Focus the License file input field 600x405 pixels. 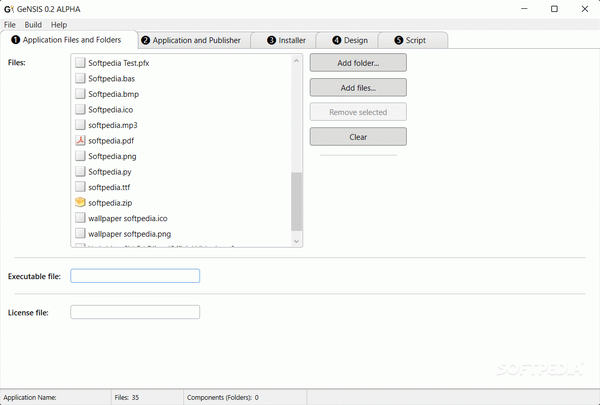tap(135, 312)
